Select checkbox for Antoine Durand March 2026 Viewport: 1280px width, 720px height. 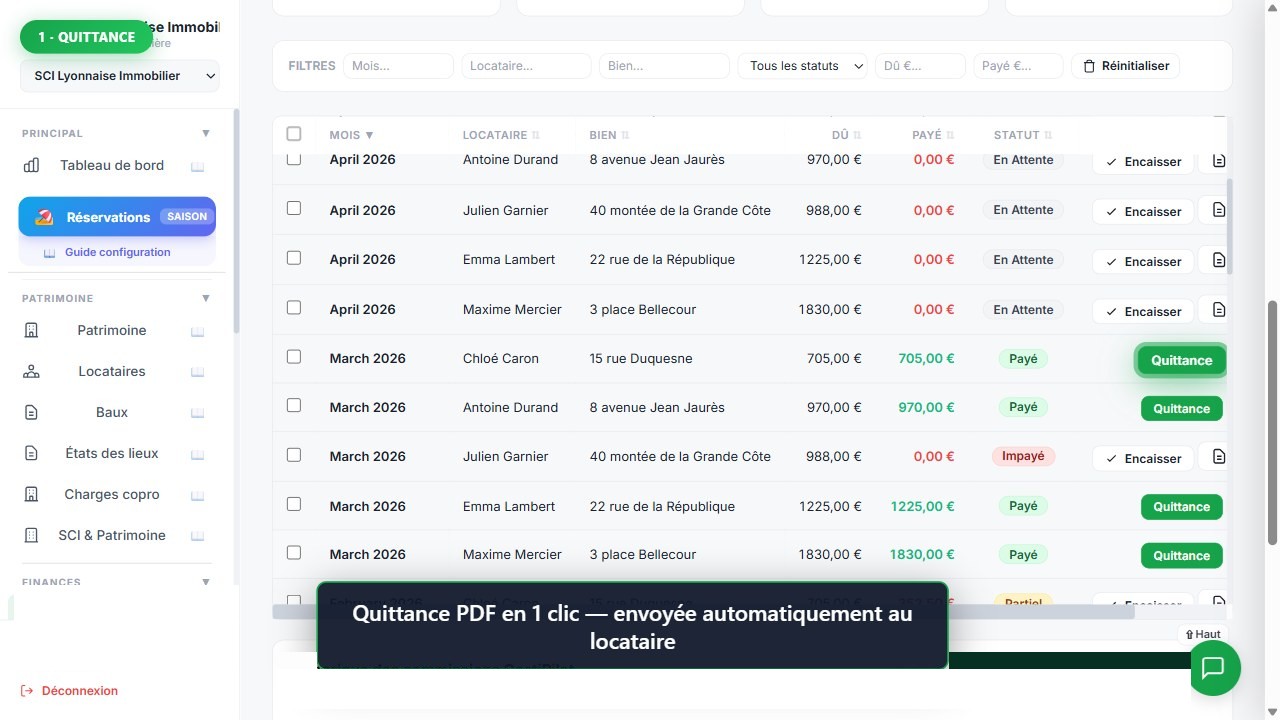pyautogui.click(x=294, y=406)
